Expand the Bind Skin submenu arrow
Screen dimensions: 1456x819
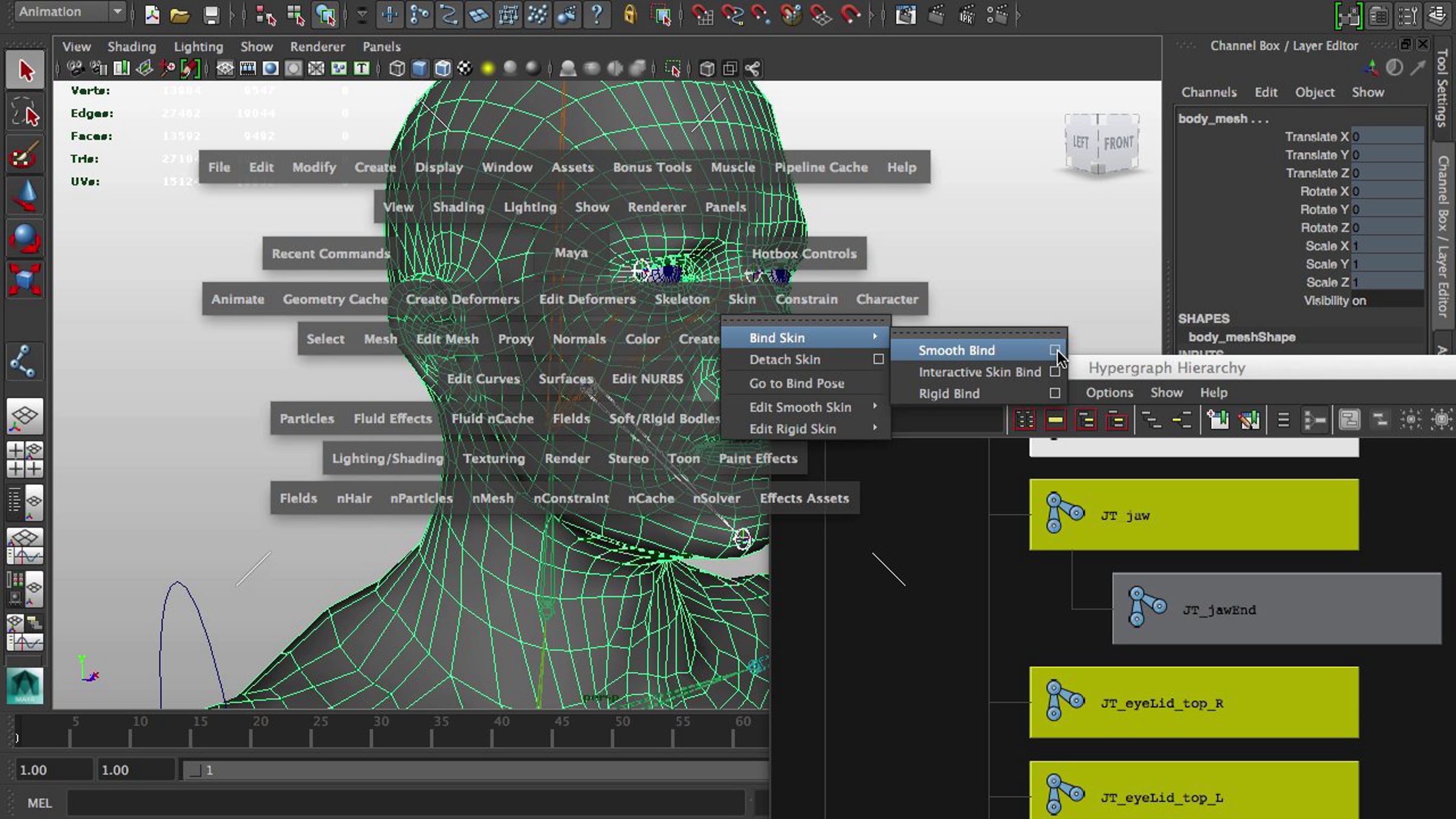click(x=875, y=337)
